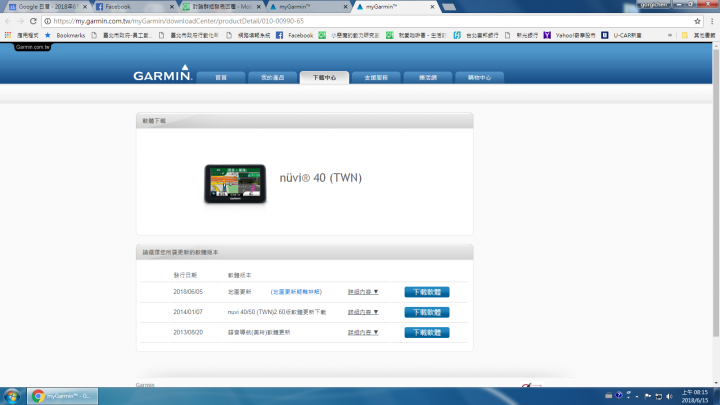Select the Download Center (下載中心) nav tab

coord(324,78)
